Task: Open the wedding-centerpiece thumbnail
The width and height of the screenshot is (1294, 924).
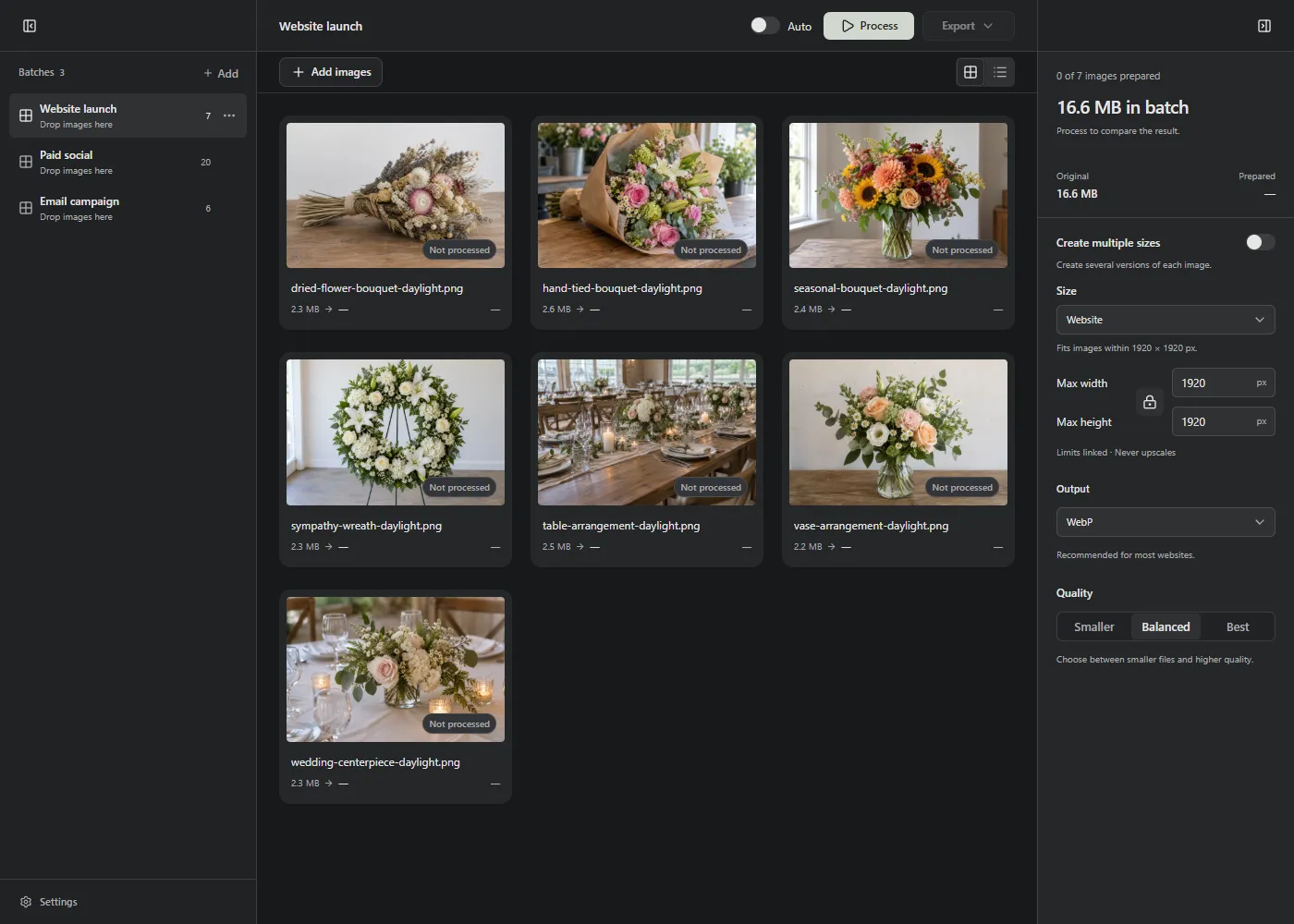Action: point(396,669)
